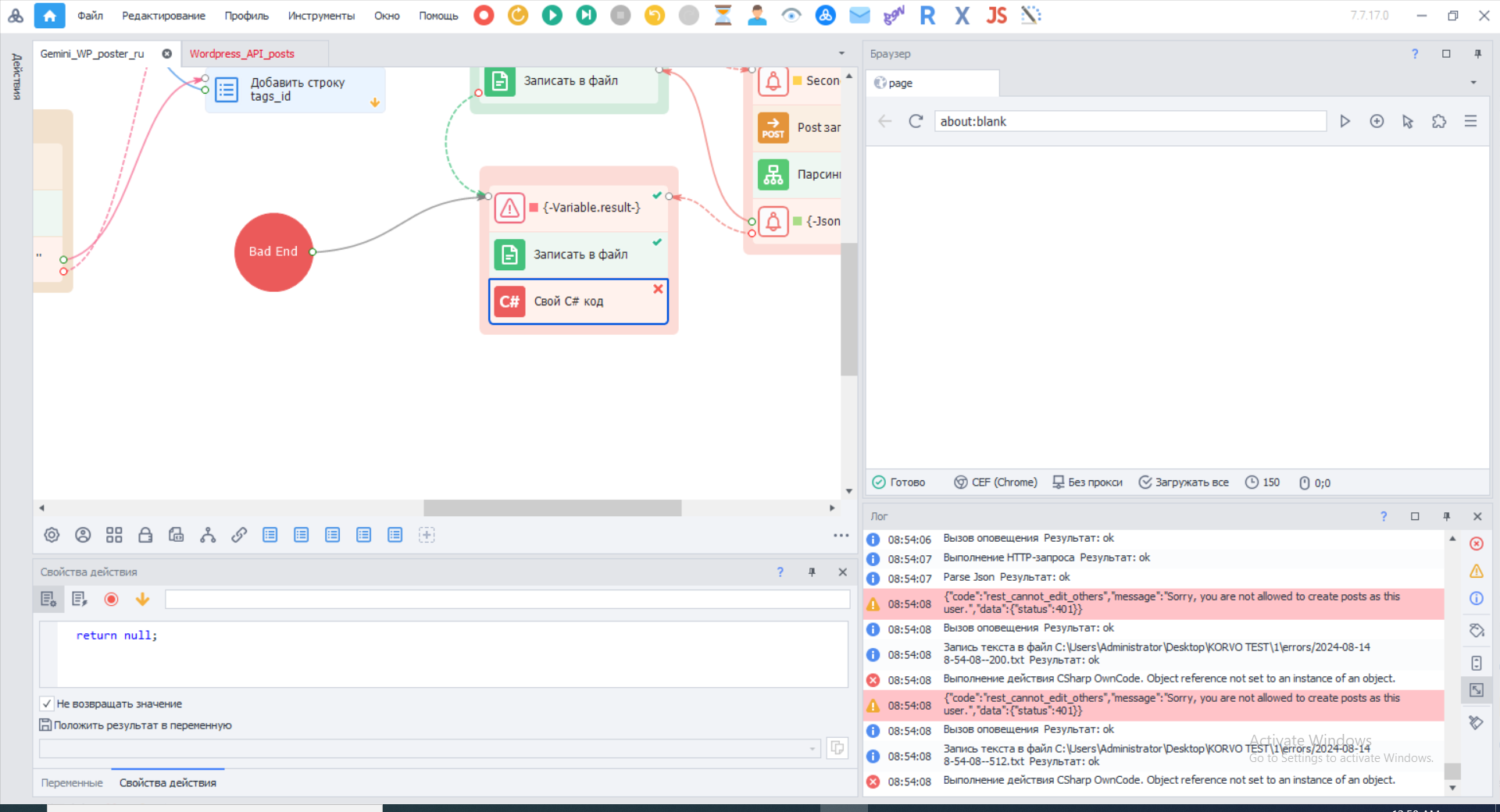Open the Файл menu
This screenshot has width=1500, height=812.
click(90, 16)
